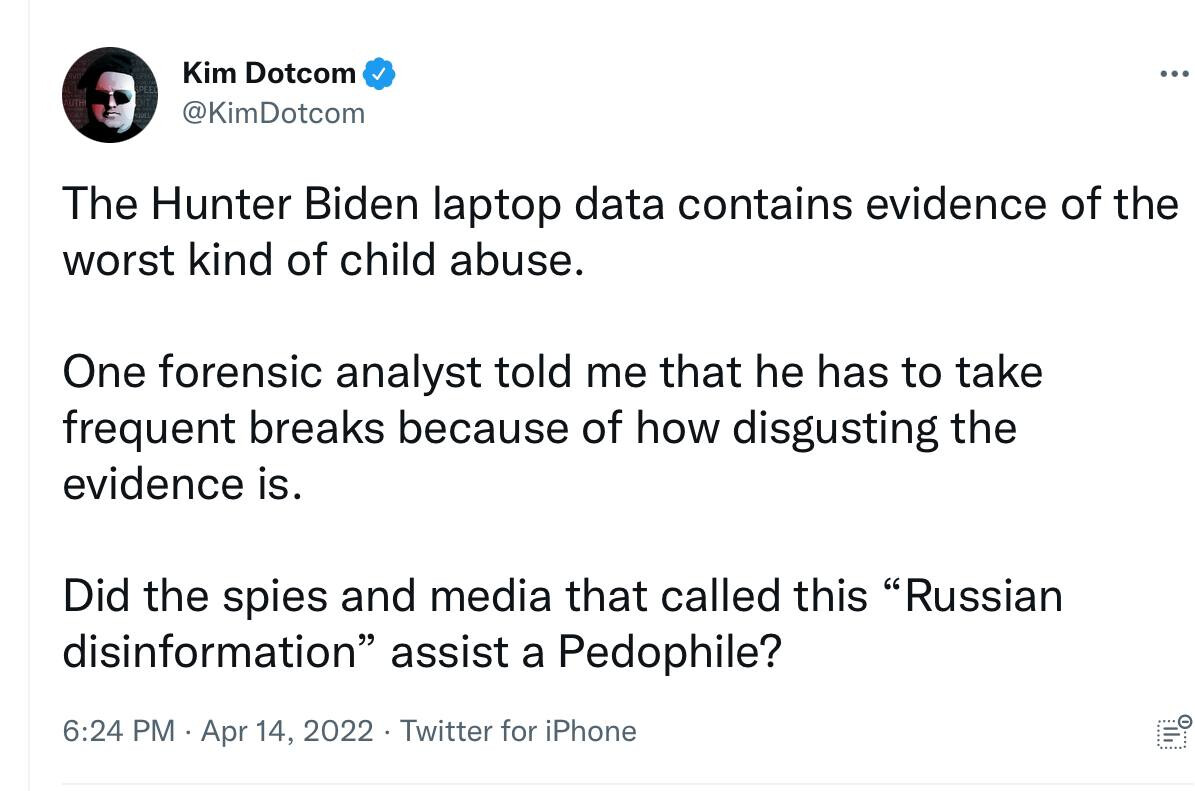Click the dotted note icon at bottom right
The image size is (1195, 791).
click(x=1174, y=732)
